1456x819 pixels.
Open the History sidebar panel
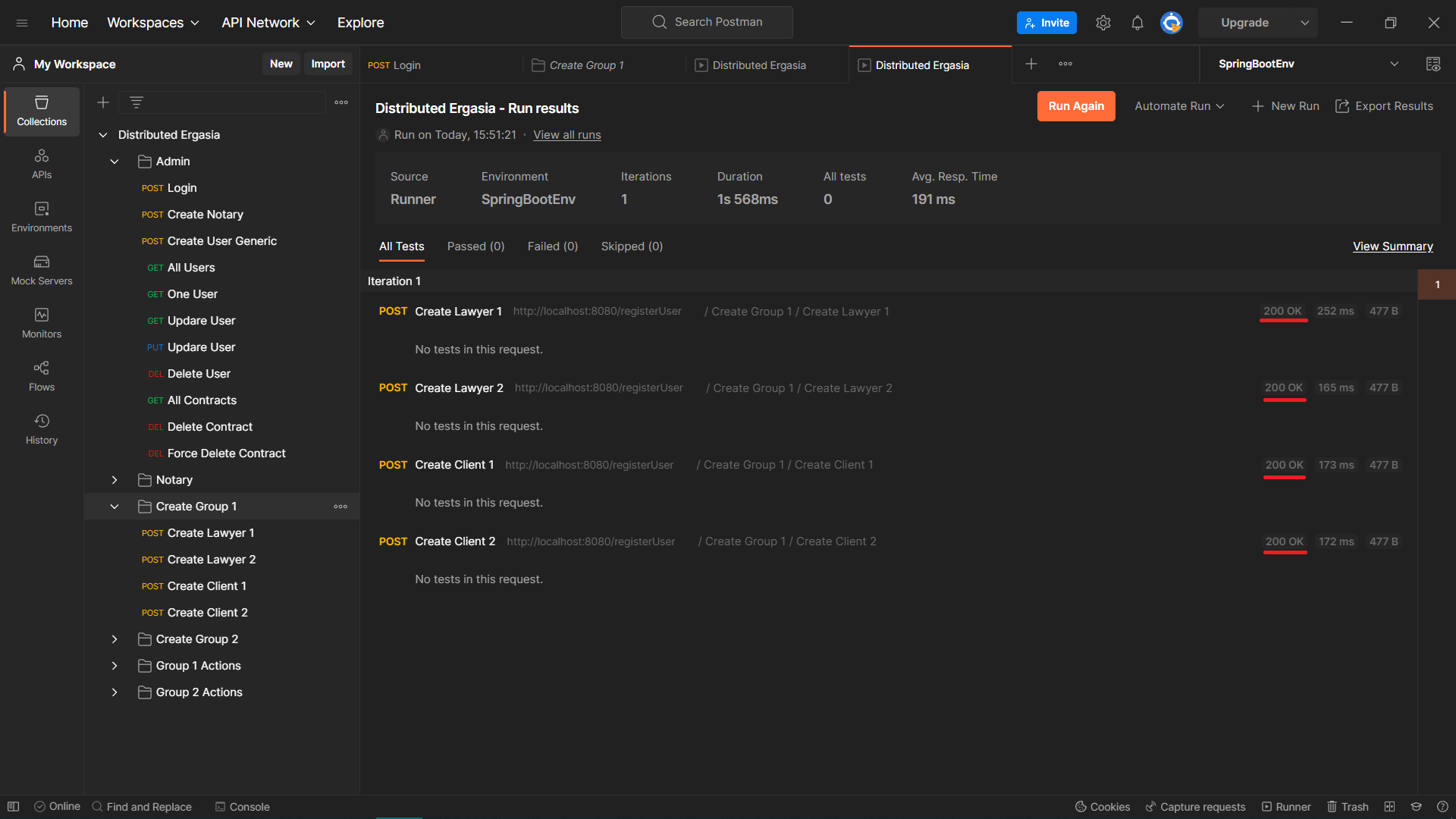[x=42, y=429]
